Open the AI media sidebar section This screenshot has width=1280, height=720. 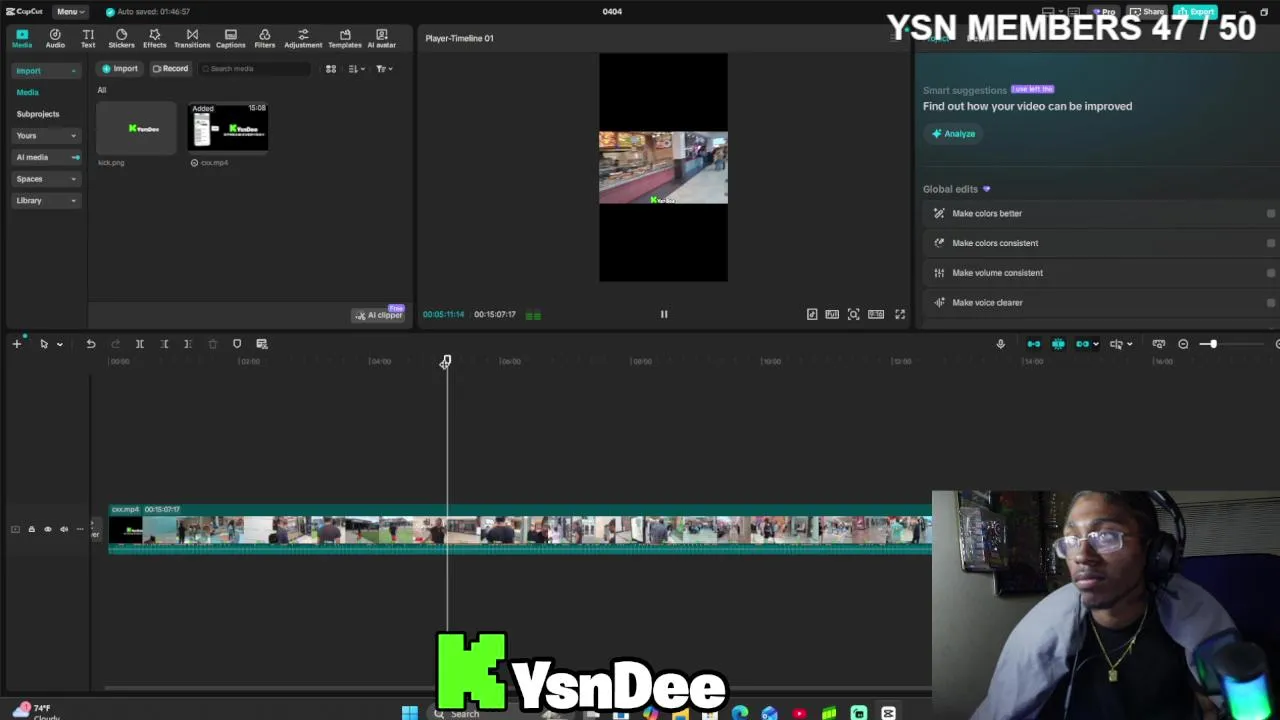click(x=45, y=157)
